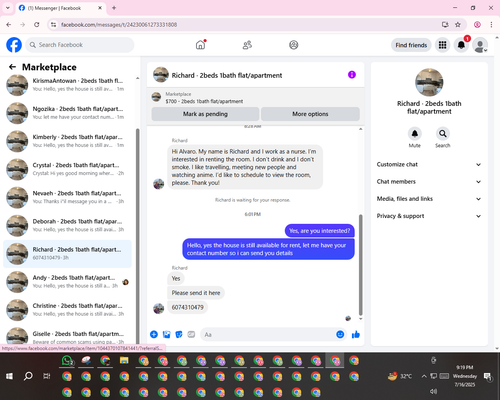Click Mark as pending button

click(x=205, y=114)
